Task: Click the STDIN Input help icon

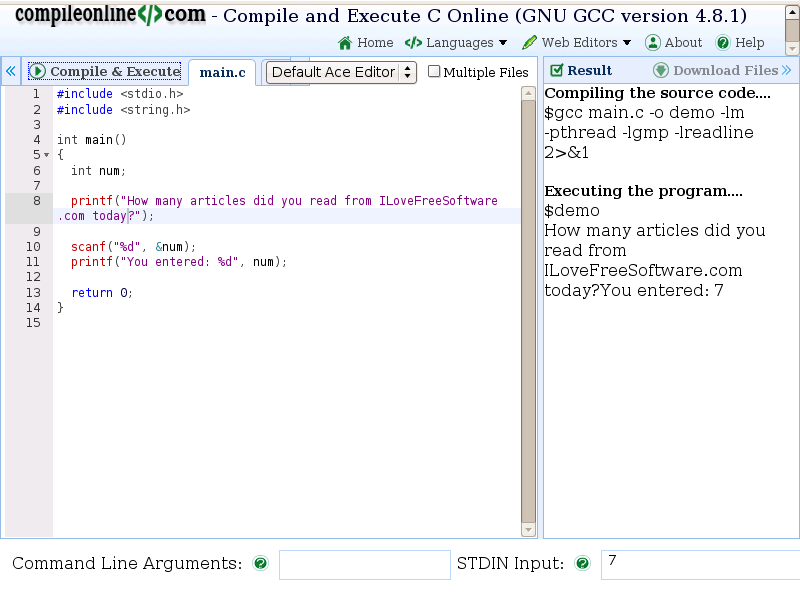Action: [582, 564]
